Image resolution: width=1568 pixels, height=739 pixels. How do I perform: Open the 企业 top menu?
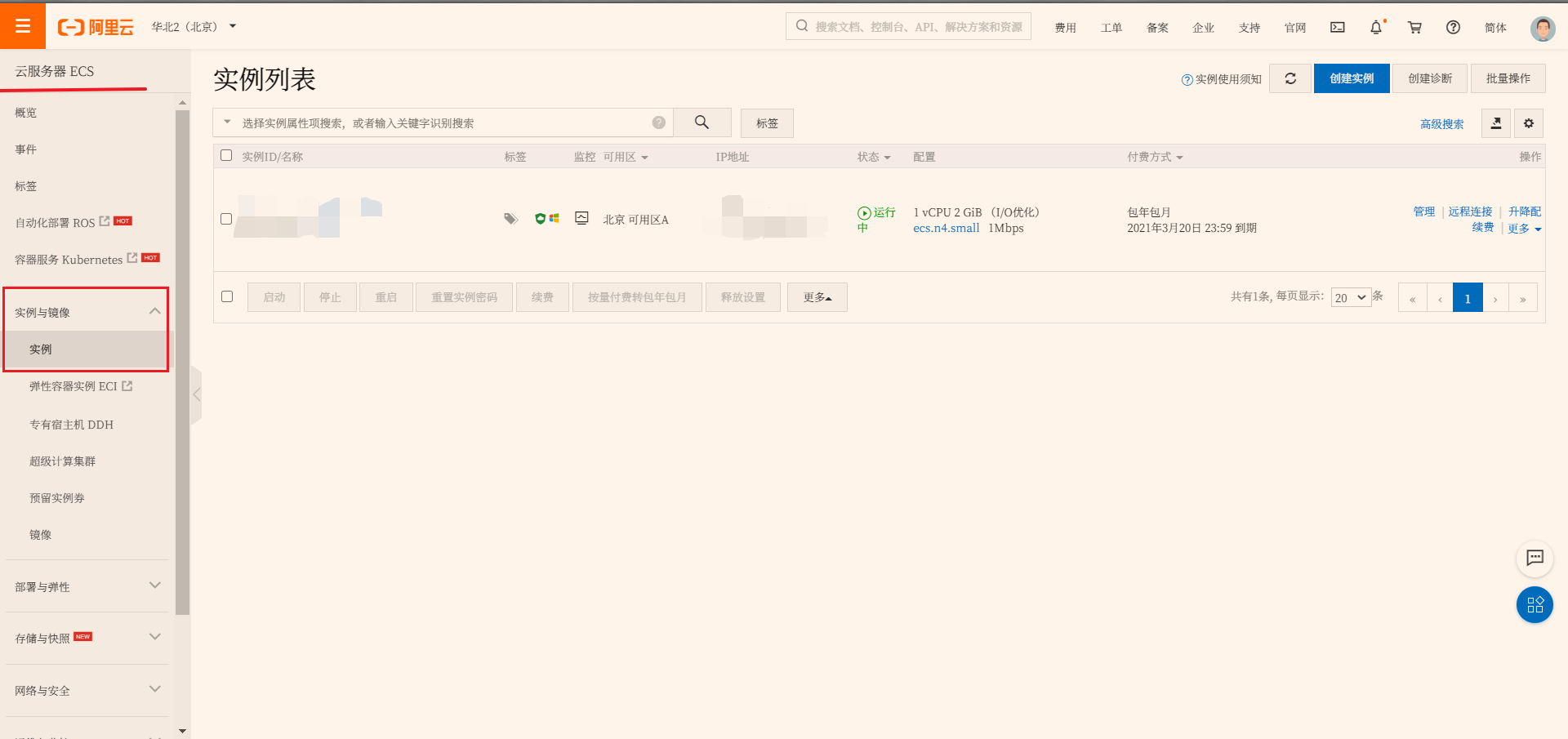1203,28
